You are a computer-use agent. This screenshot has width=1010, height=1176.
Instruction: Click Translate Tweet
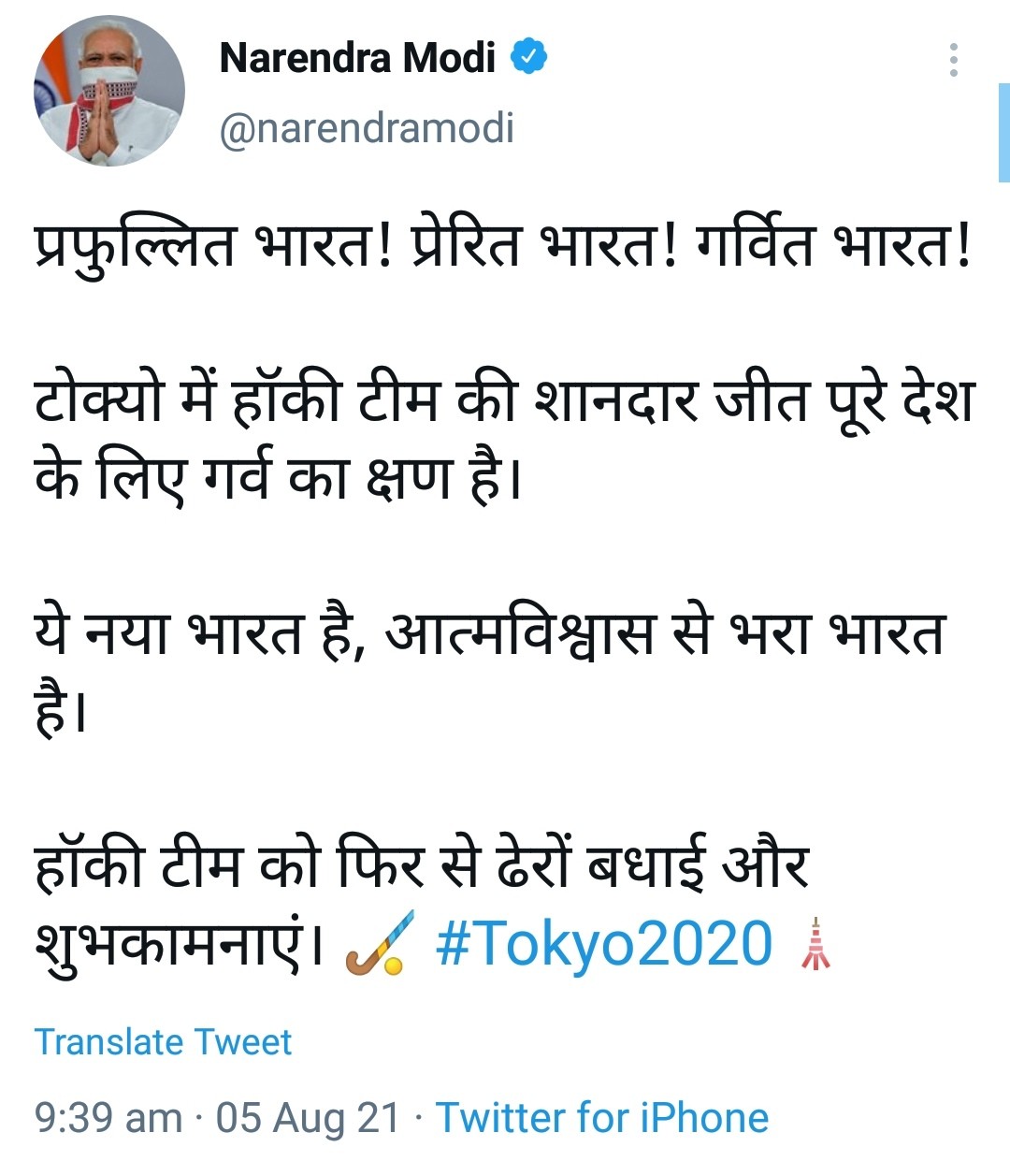tap(163, 1042)
